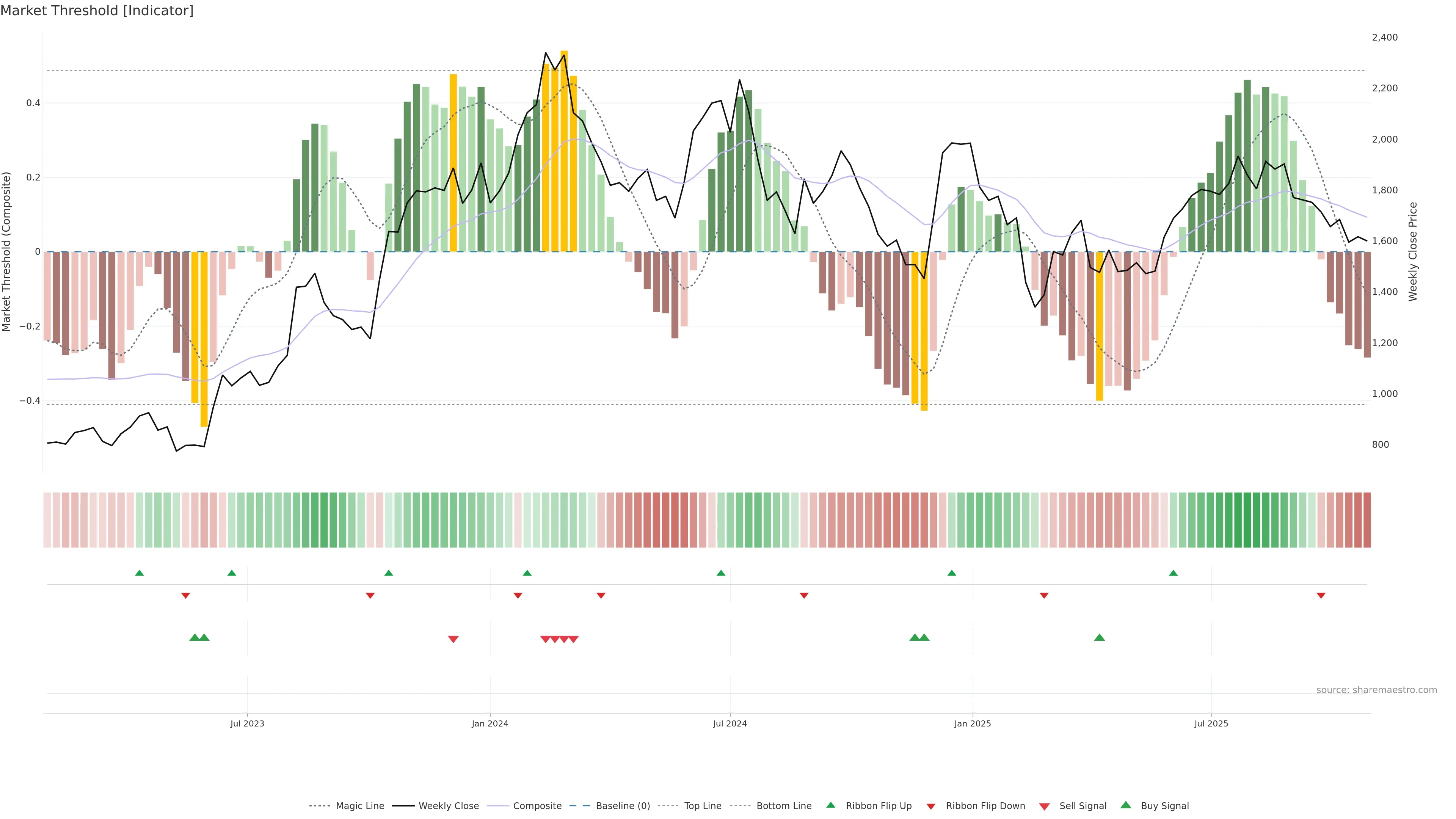Click the first ribbon flip up triangle marker
This screenshot has width=1456, height=819.
140,573
